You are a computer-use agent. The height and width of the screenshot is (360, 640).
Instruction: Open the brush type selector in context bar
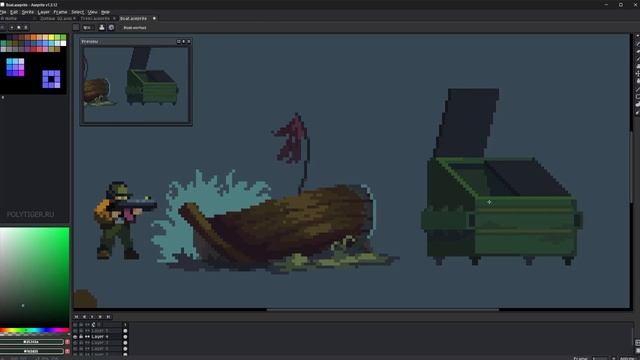76,27
